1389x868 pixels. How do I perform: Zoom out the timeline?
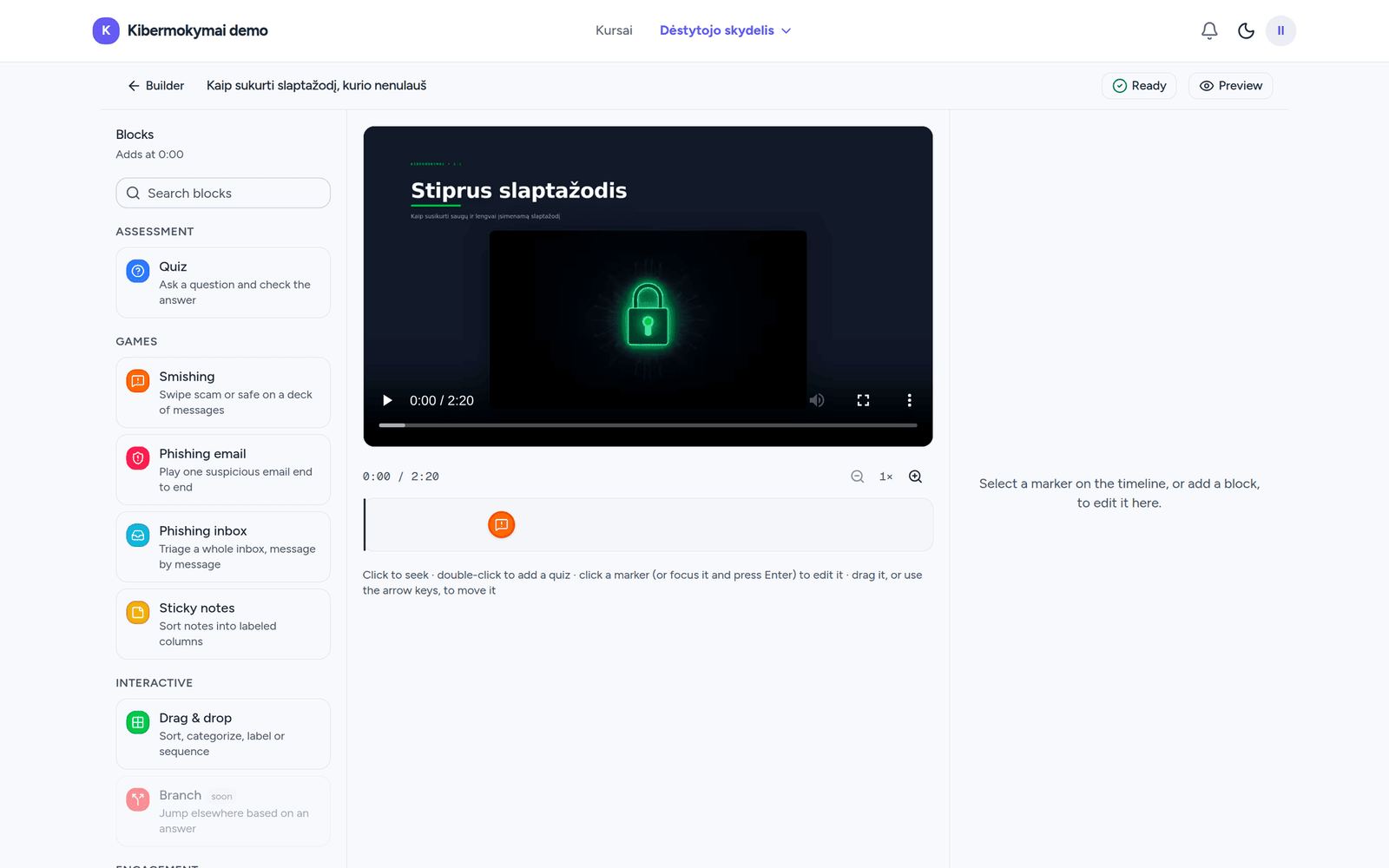857,477
